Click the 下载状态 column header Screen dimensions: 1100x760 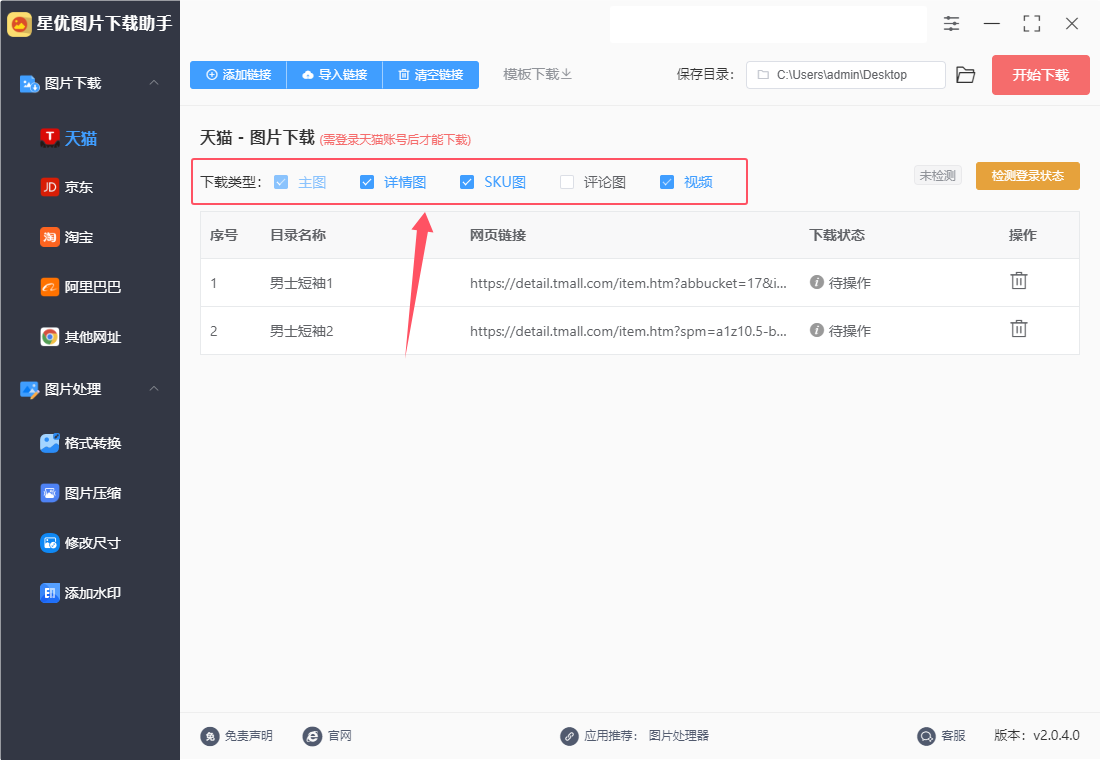tap(837, 235)
